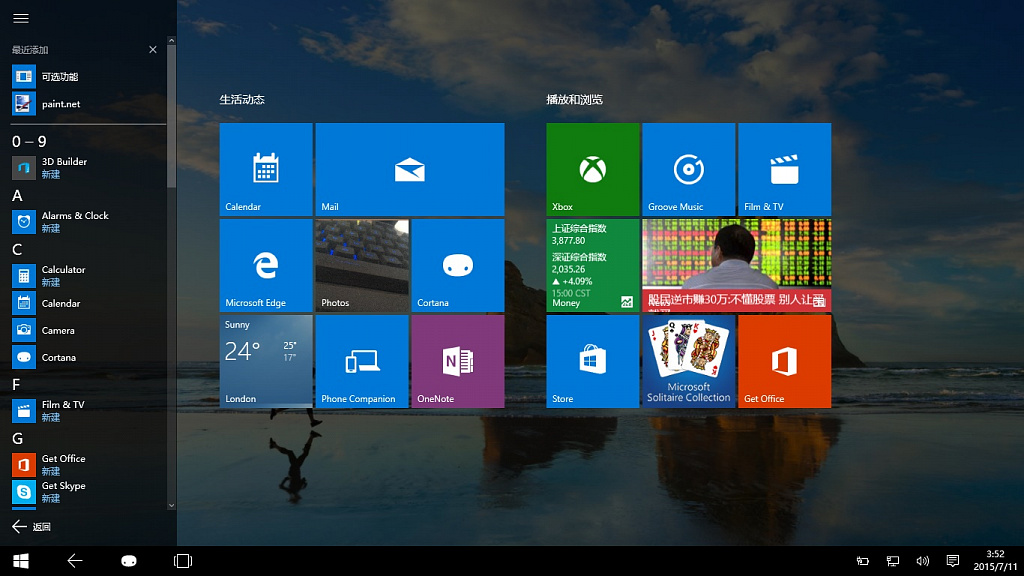The height and width of the screenshot is (576, 1024).
Task: Launch the Microsoft Edge tile
Action: pos(266,265)
